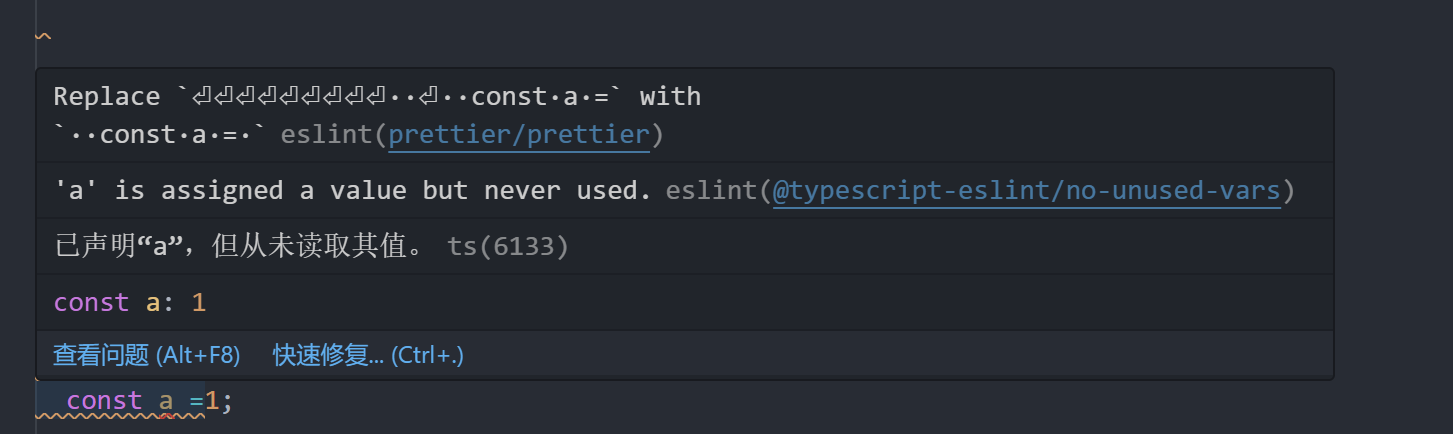Click the const keyword in the editor line
Image resolution: width=1453 pixels, height=434 pixels.
[x=104, y=401]
